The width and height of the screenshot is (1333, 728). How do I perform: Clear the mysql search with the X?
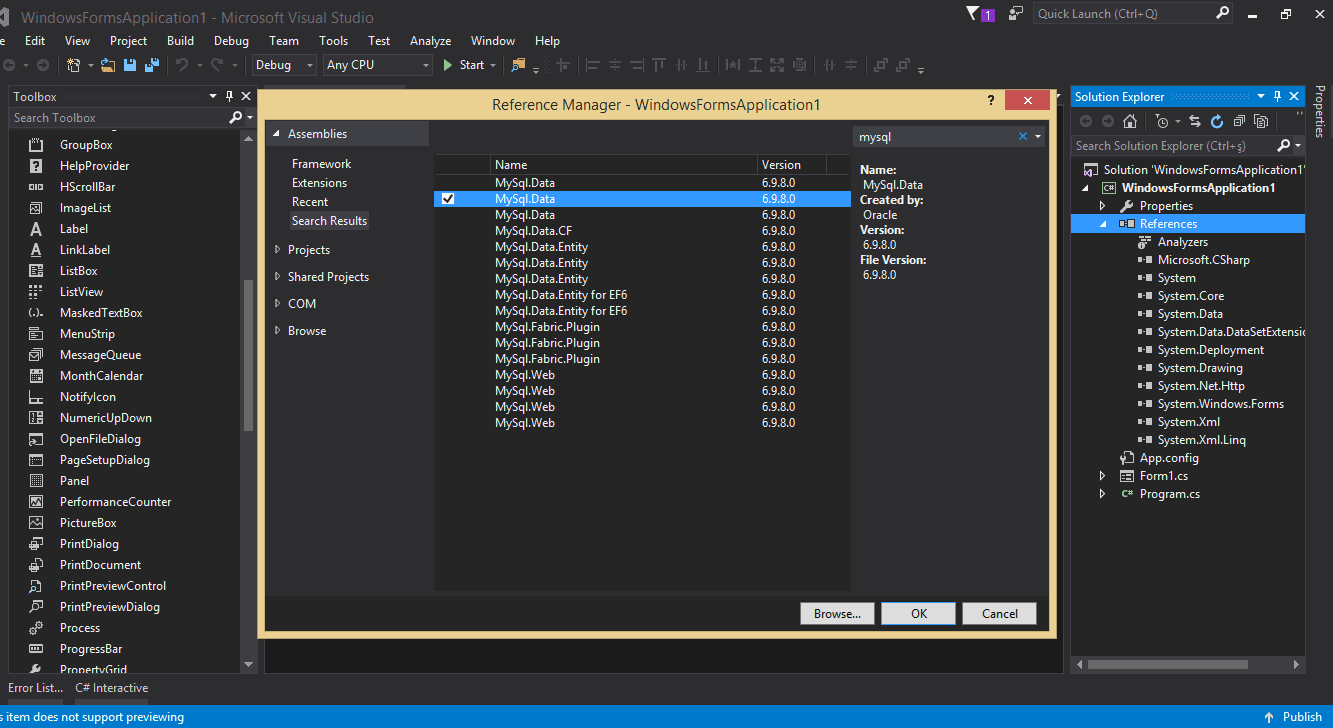(1023, 137)
